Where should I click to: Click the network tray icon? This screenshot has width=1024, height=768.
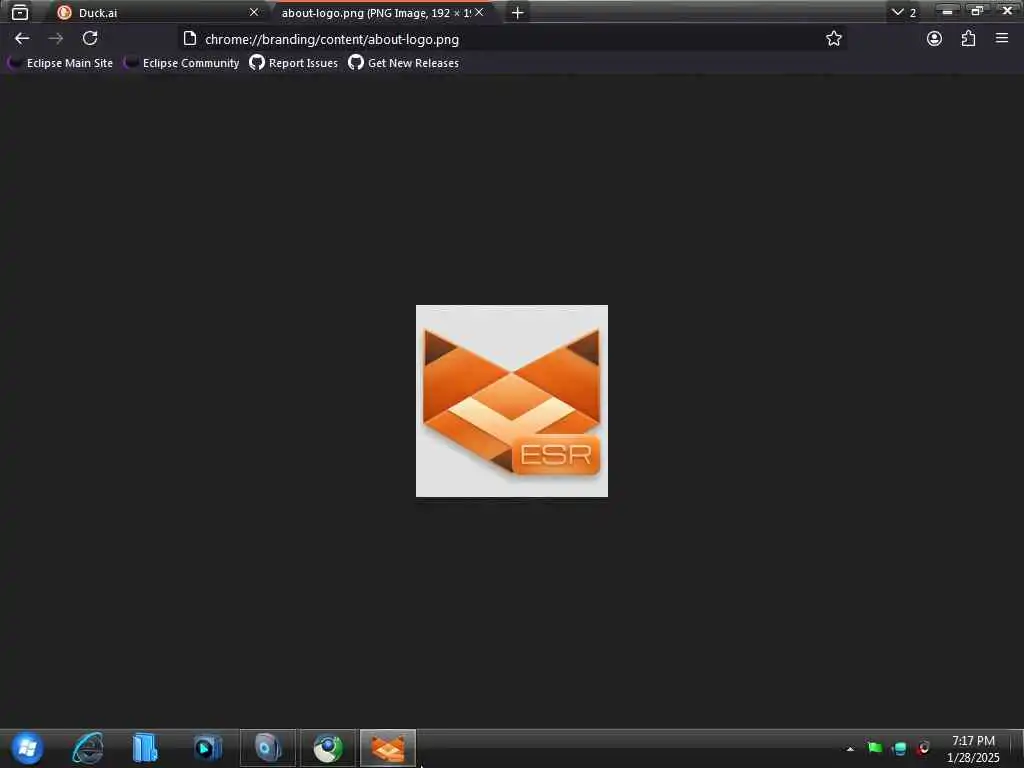pyautogui.click(x=899, y=748)
